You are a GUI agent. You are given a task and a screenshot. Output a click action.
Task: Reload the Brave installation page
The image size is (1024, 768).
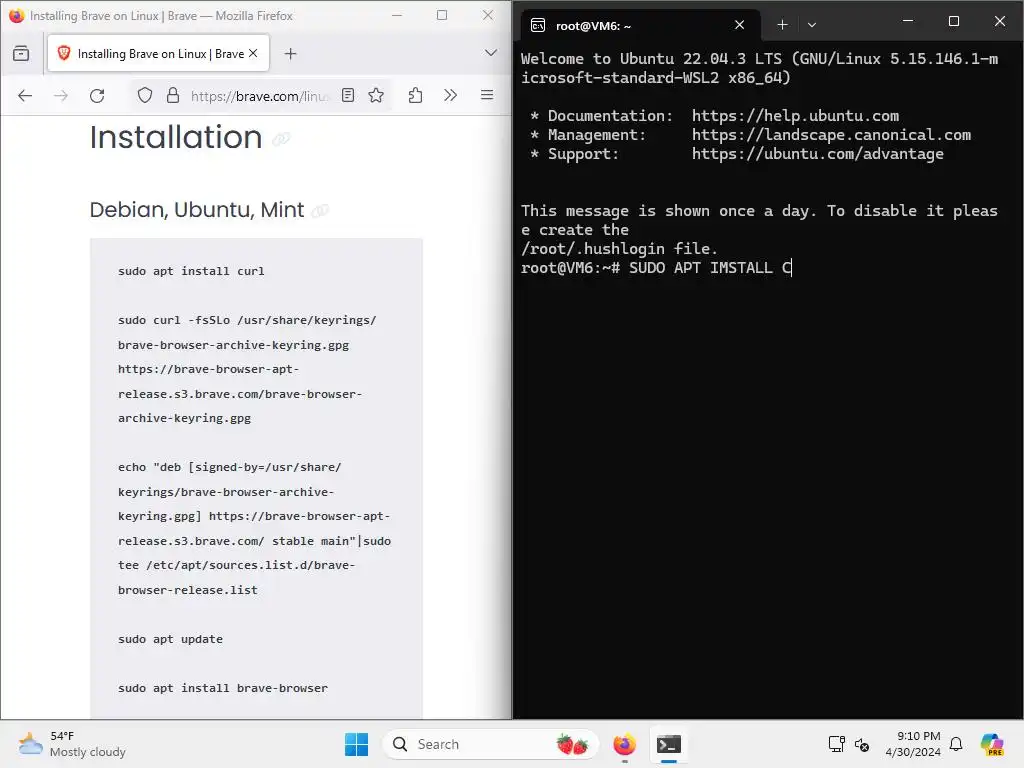(x=97, y=96)
